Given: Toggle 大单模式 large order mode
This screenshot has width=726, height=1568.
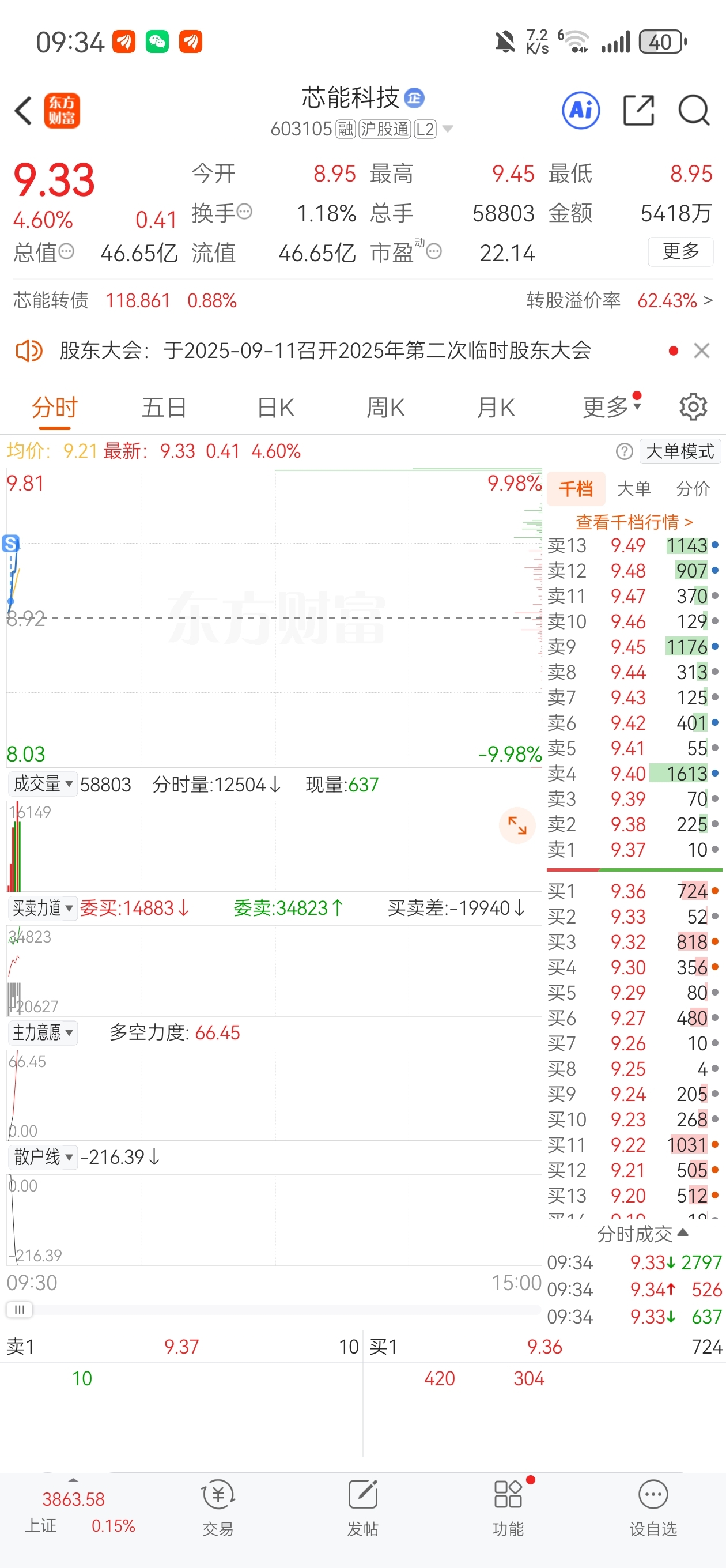Looking at the screenshot, I should click(680, 451).
